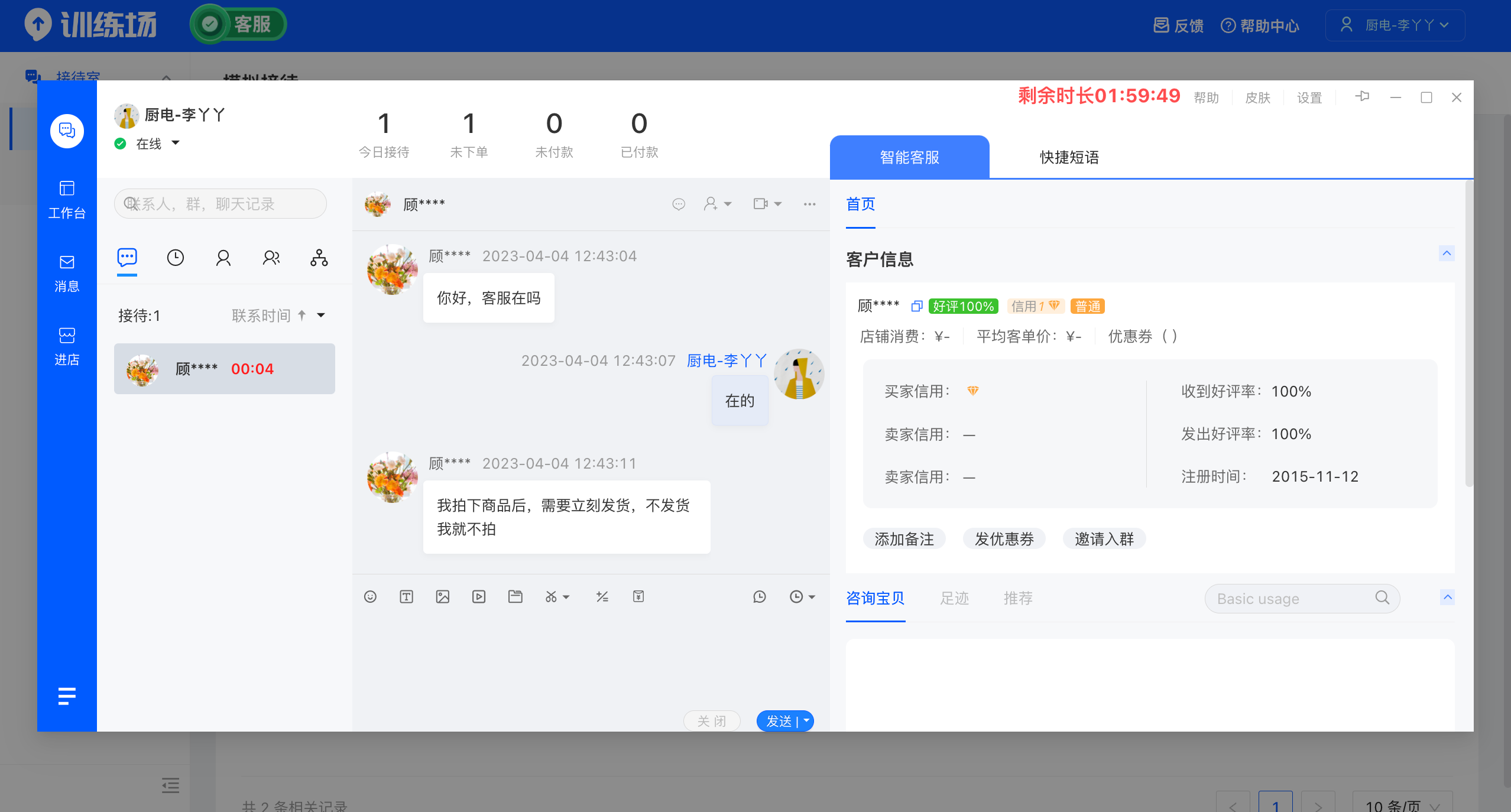Select the 首页 tab
Image resolution: width=1511 pixels, height=812 pixels.
click(x=861, y=204)
